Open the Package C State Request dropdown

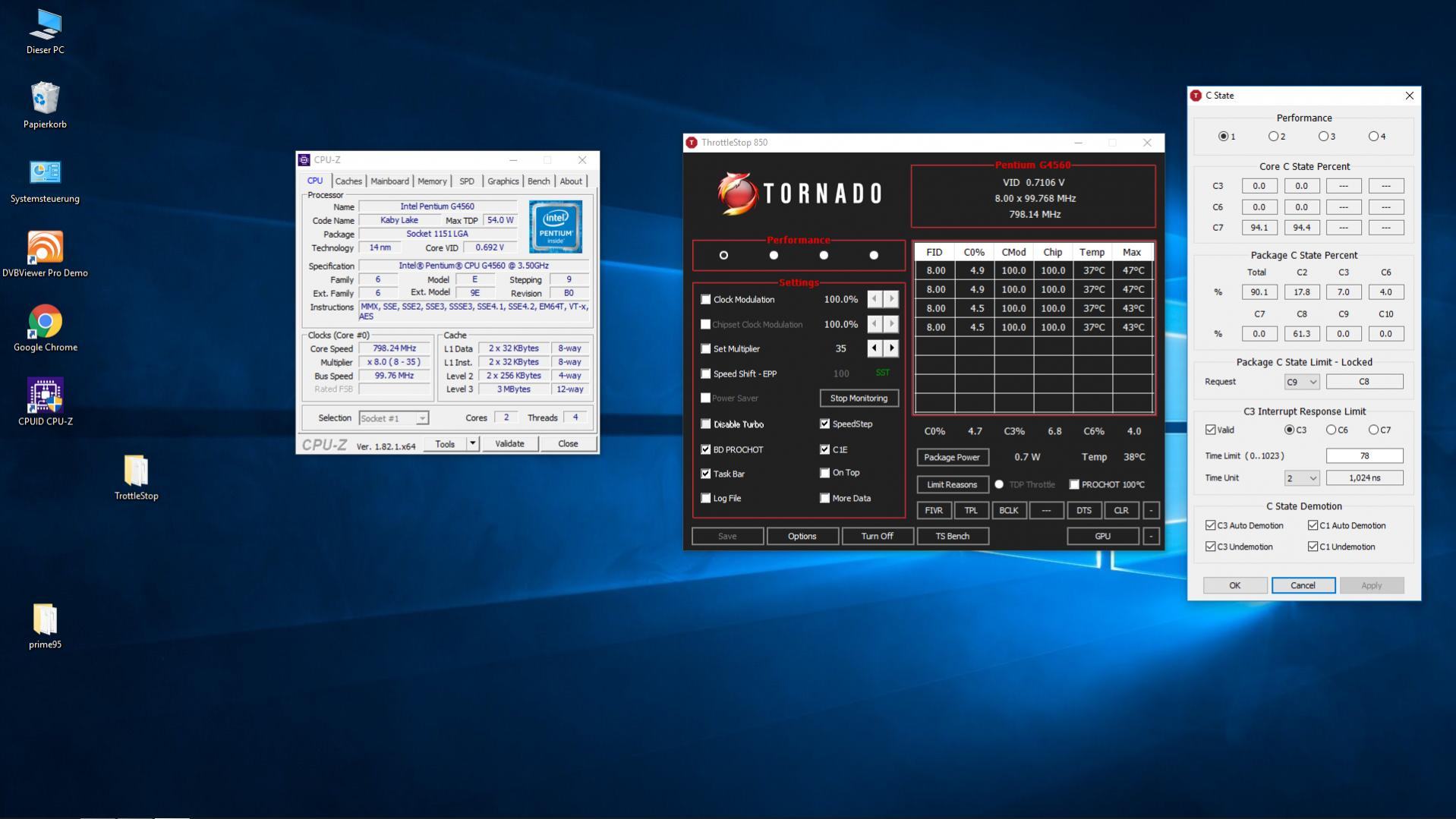point(1301,382)
